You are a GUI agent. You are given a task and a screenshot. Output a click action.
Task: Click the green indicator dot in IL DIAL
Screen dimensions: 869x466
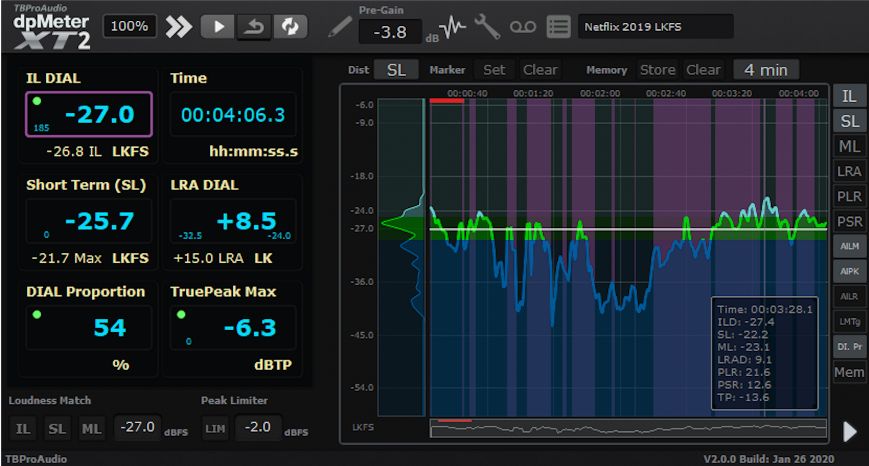pos(37,101)
